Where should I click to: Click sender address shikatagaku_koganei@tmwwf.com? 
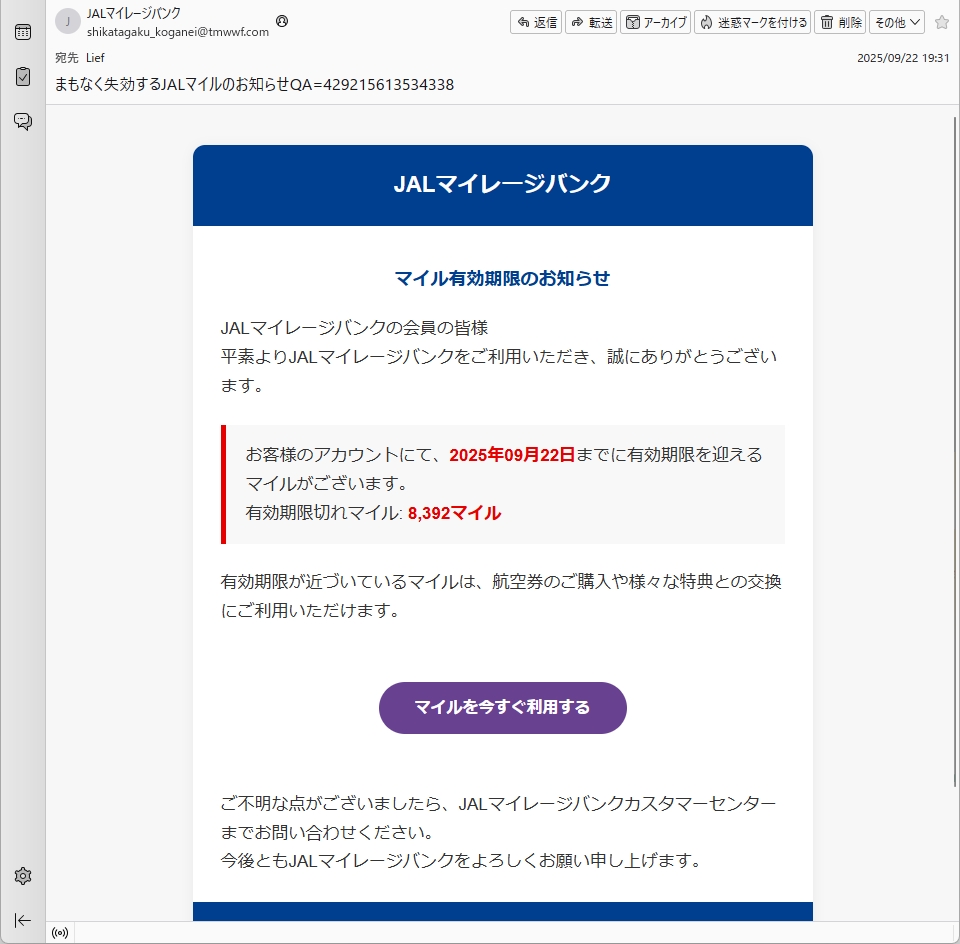point(178,32)
